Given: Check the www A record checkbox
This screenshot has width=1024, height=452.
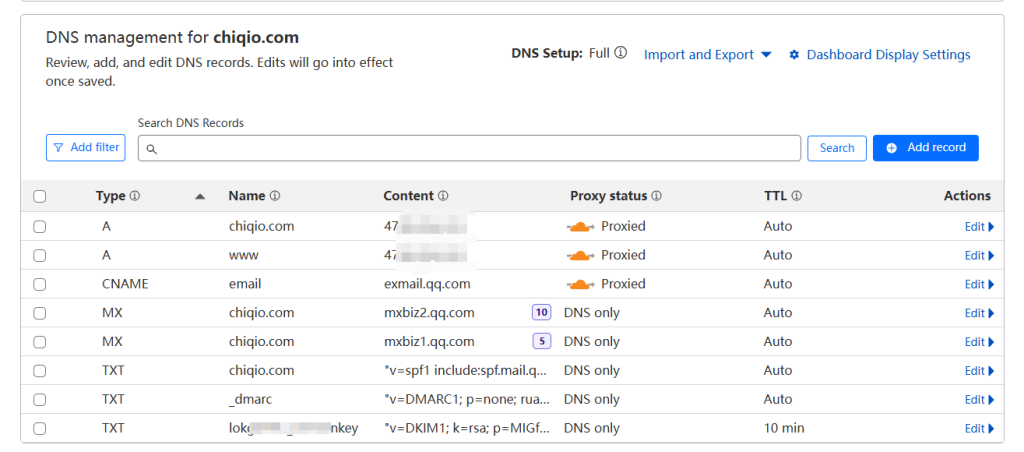Looking at the screenshot, I should [x=40, y=255].
